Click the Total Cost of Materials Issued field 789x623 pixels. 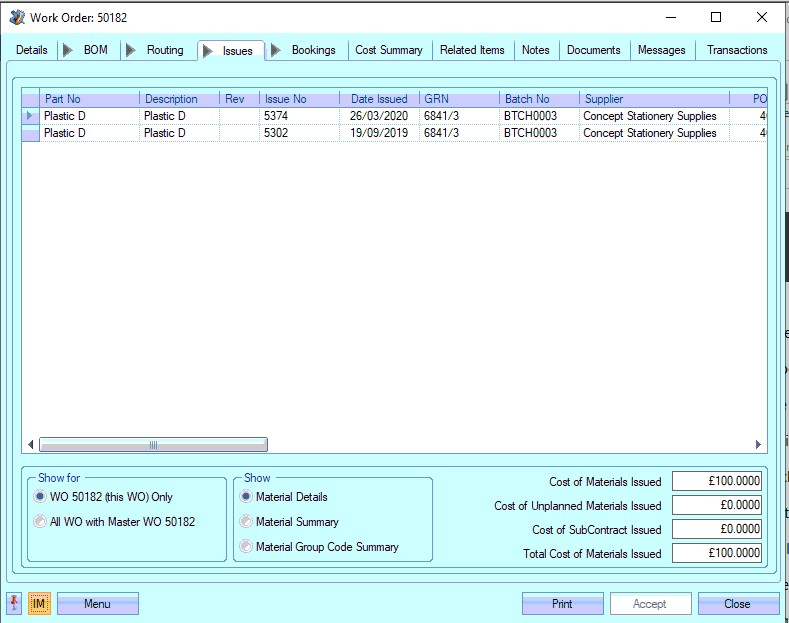point(716,554)
